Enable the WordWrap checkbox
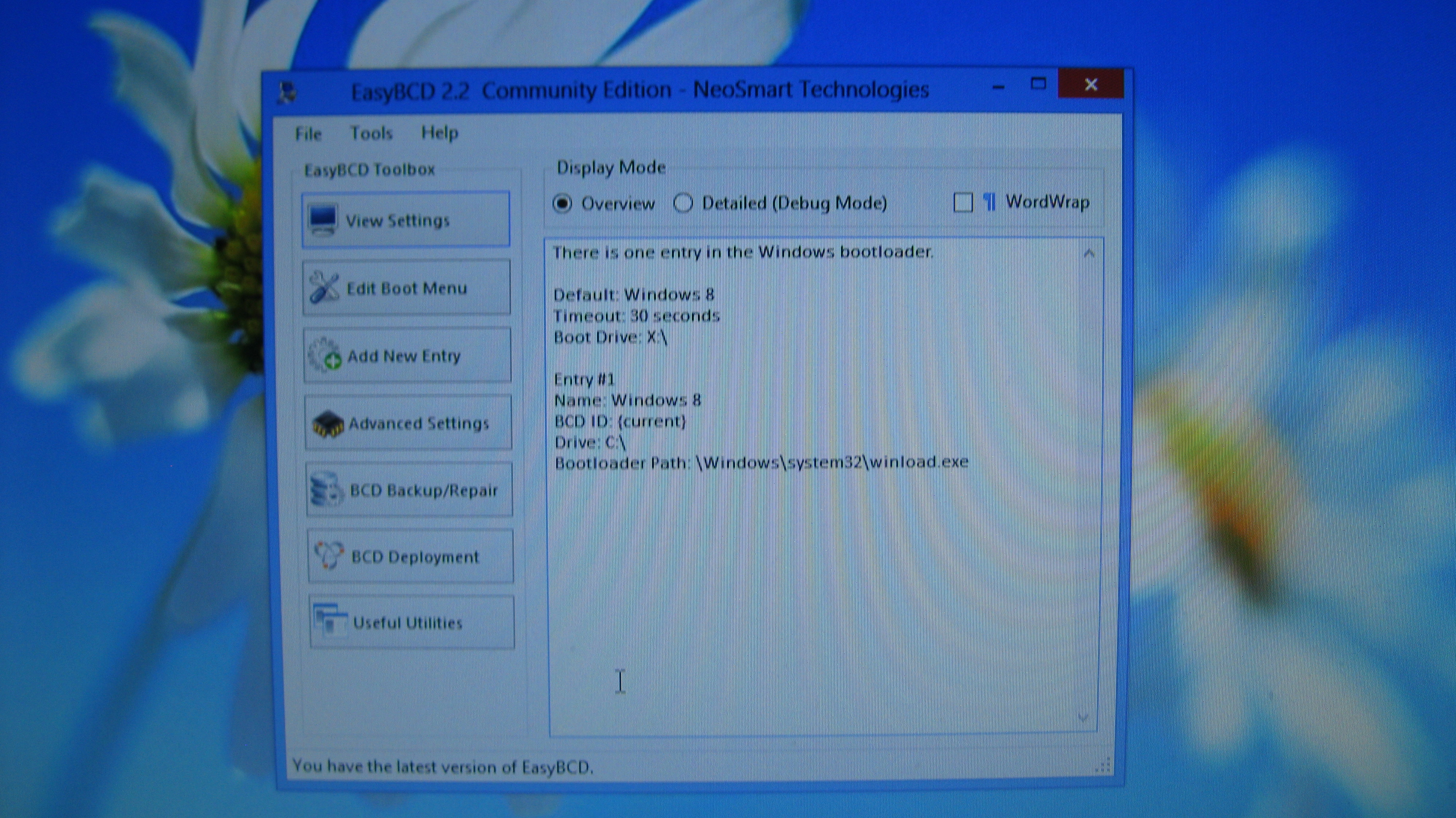 [x=963, y=202]
